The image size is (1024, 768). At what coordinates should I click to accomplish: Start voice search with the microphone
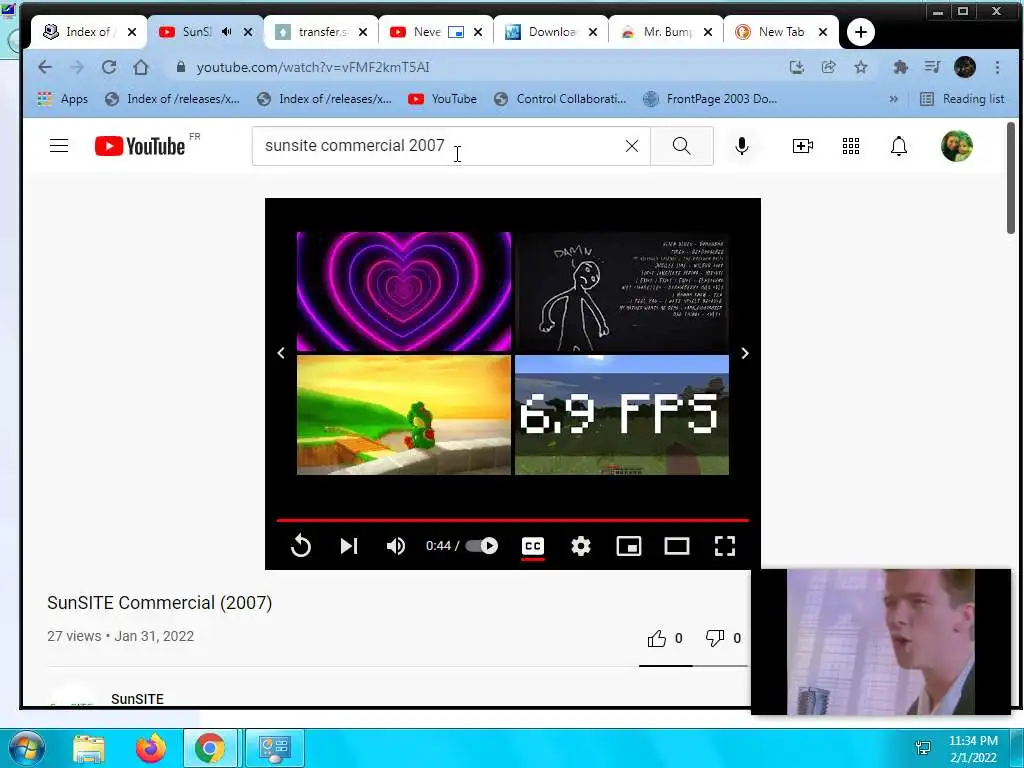(741, 146)
